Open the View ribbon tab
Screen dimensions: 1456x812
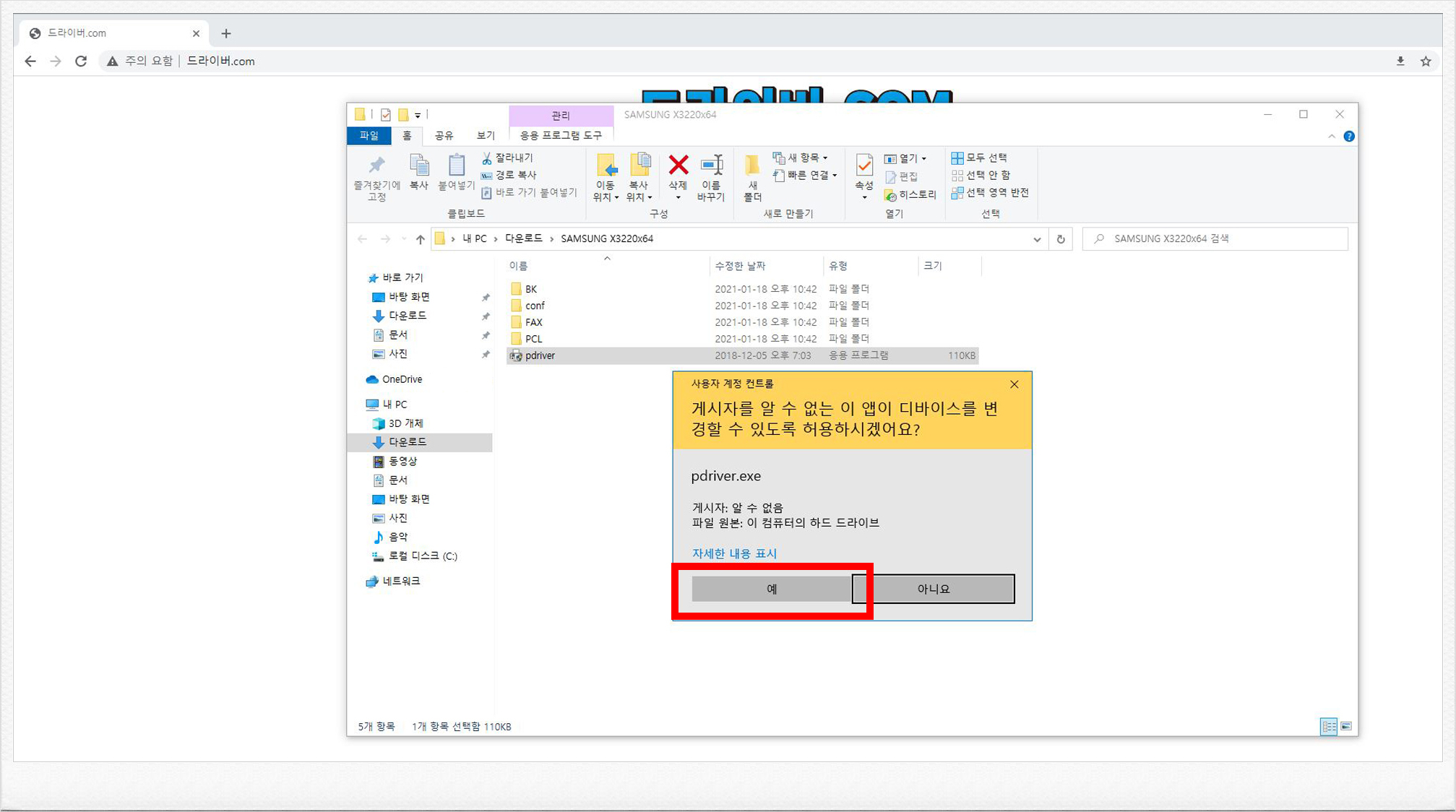485,136
